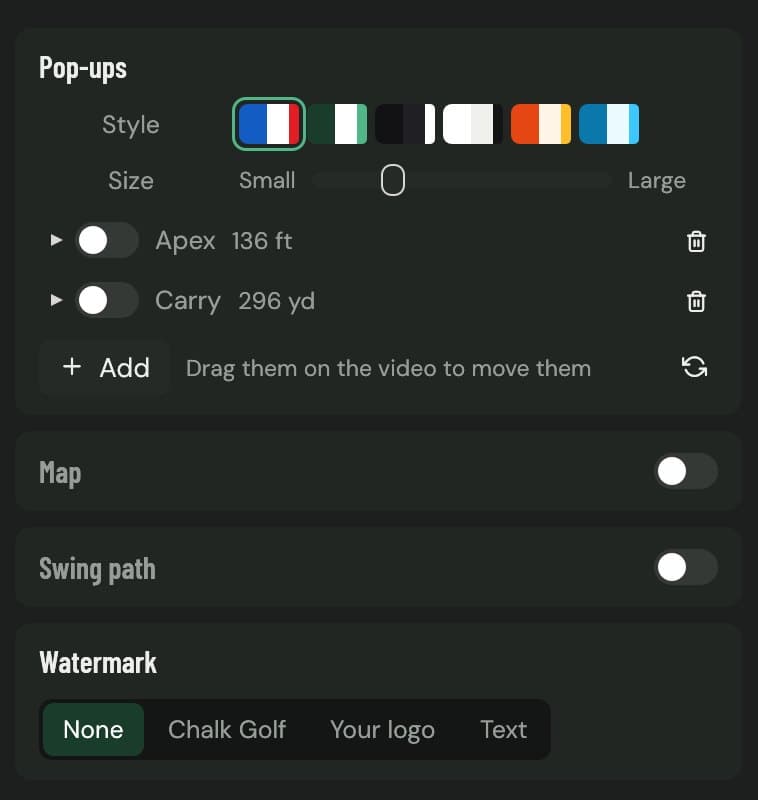This screenshot has height=800, width=758.
Task: Select the blue-white-red pop-up style
Action: (x=269, y=124)
